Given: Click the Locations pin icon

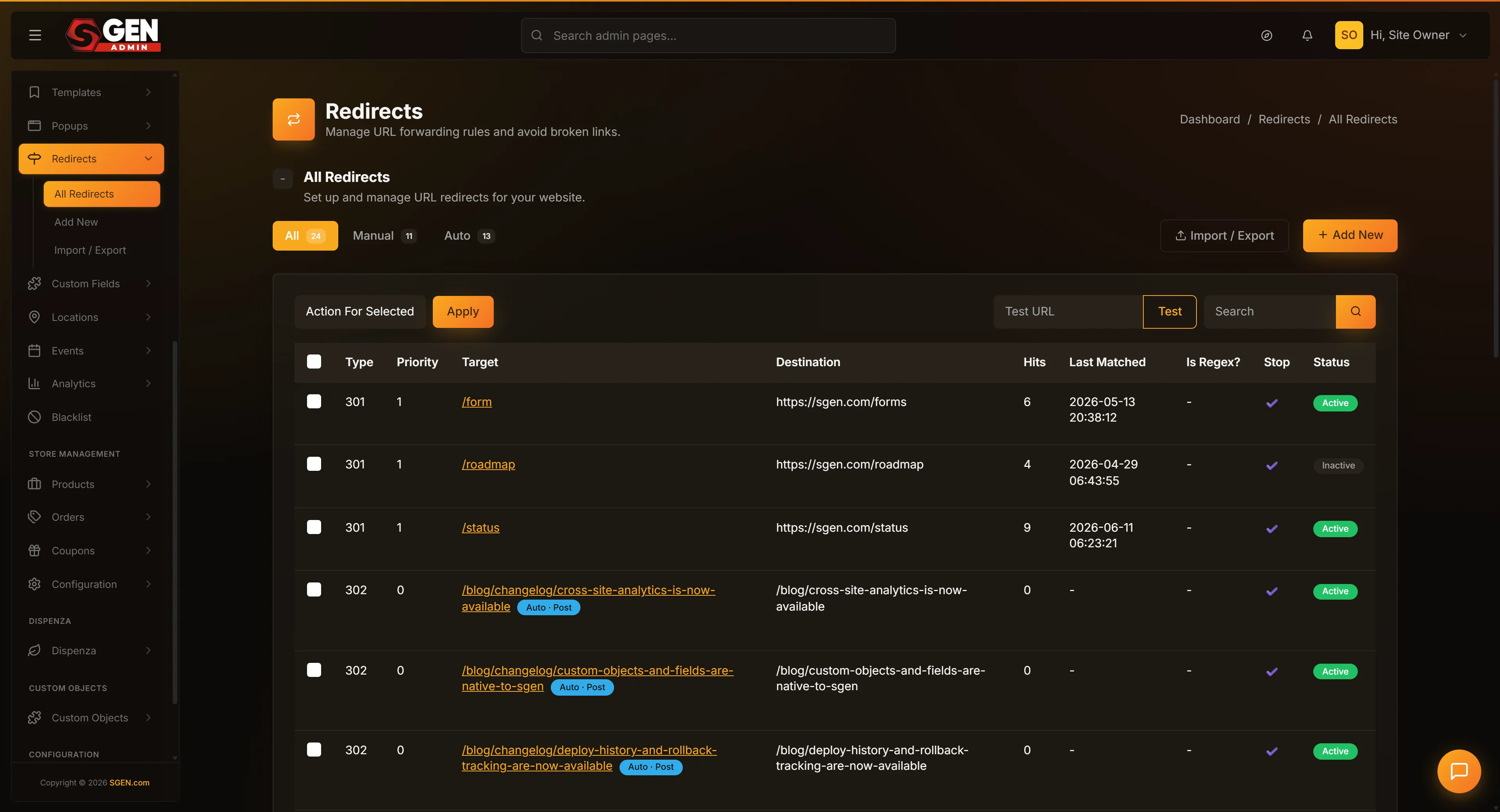Looking at the screenshot, I should click(x=34, y=317).
